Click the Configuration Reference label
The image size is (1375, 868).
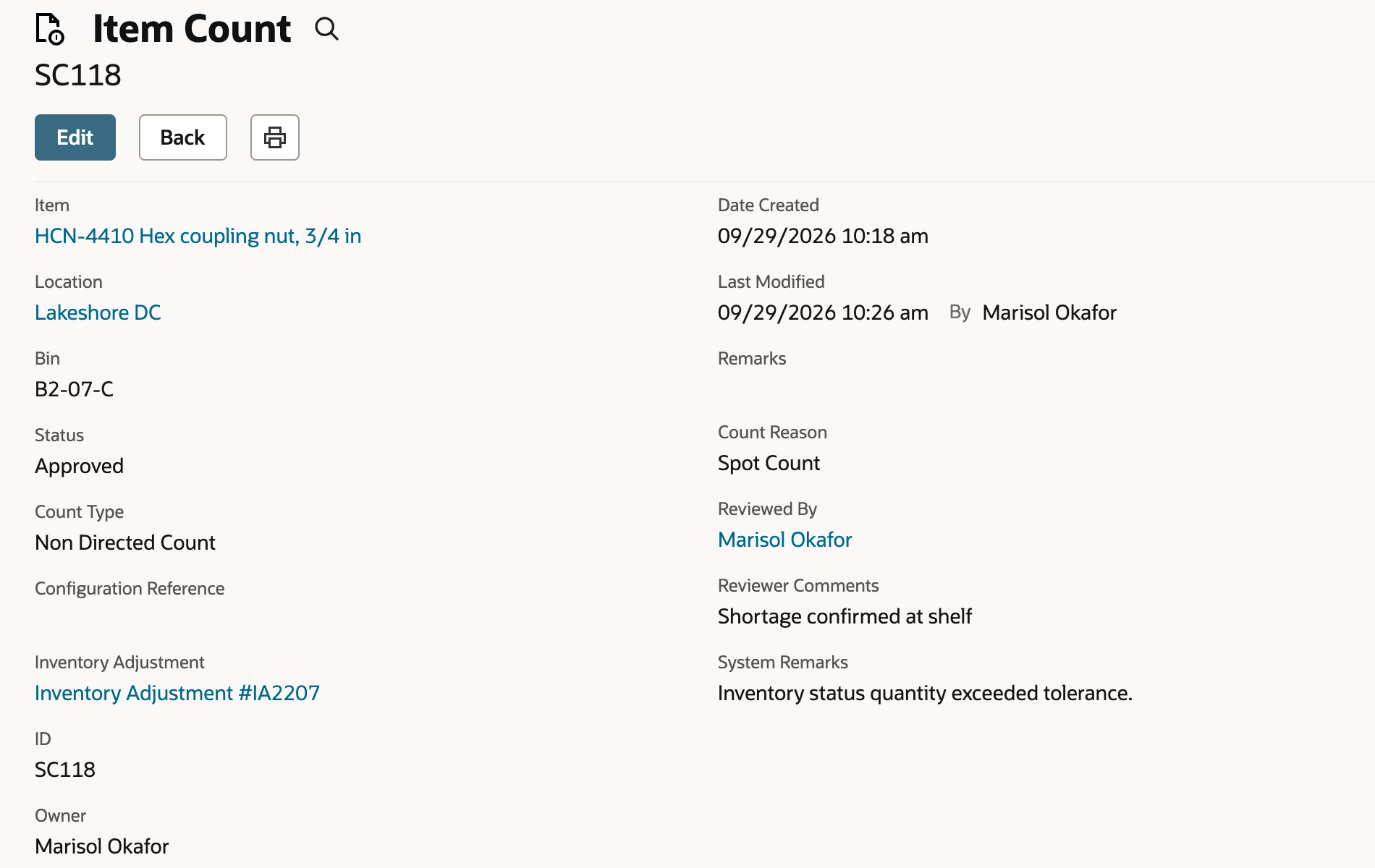[130, 589]
